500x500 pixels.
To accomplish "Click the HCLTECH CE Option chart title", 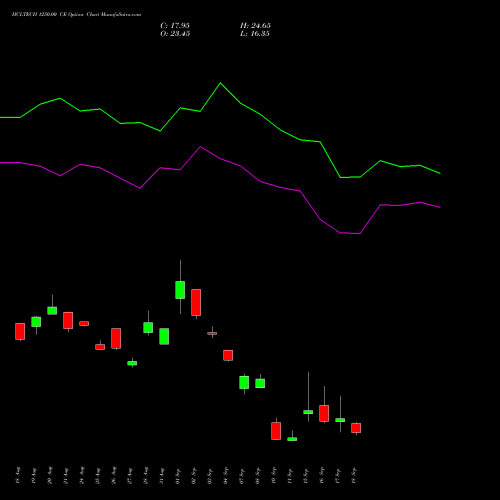I will coord(76,15).
